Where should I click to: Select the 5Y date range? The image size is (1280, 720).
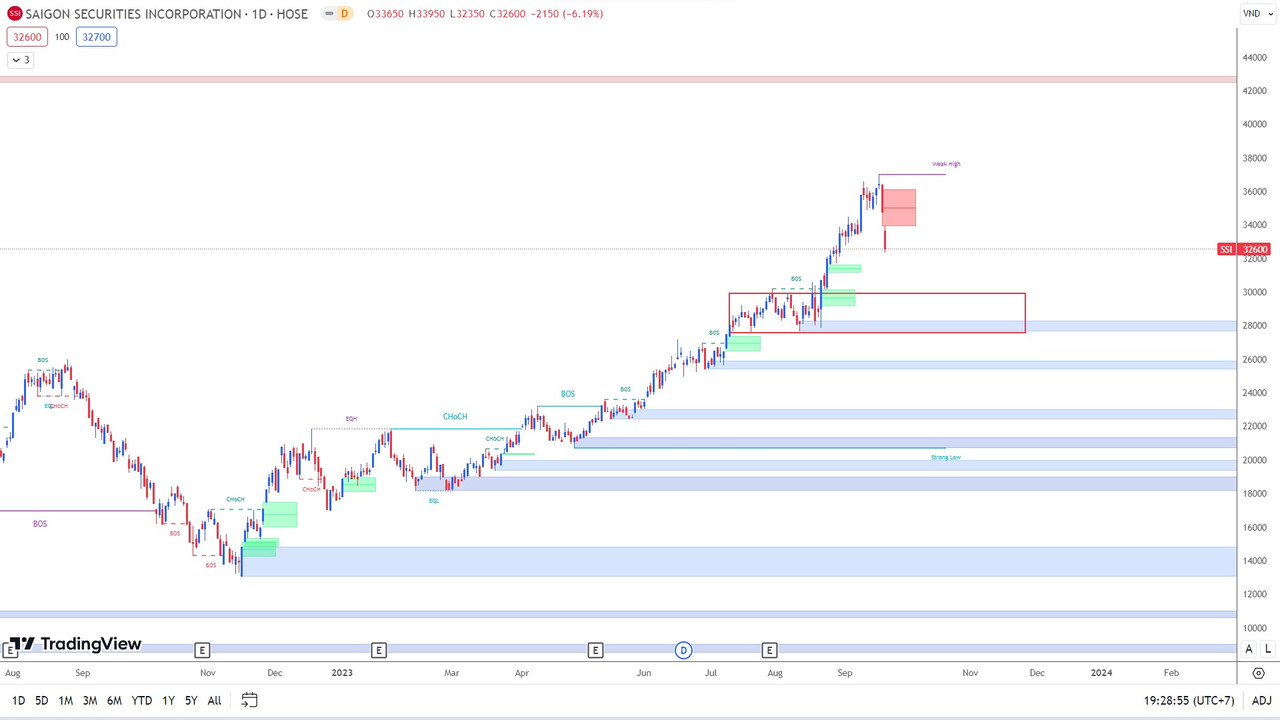tap(190, 701)
